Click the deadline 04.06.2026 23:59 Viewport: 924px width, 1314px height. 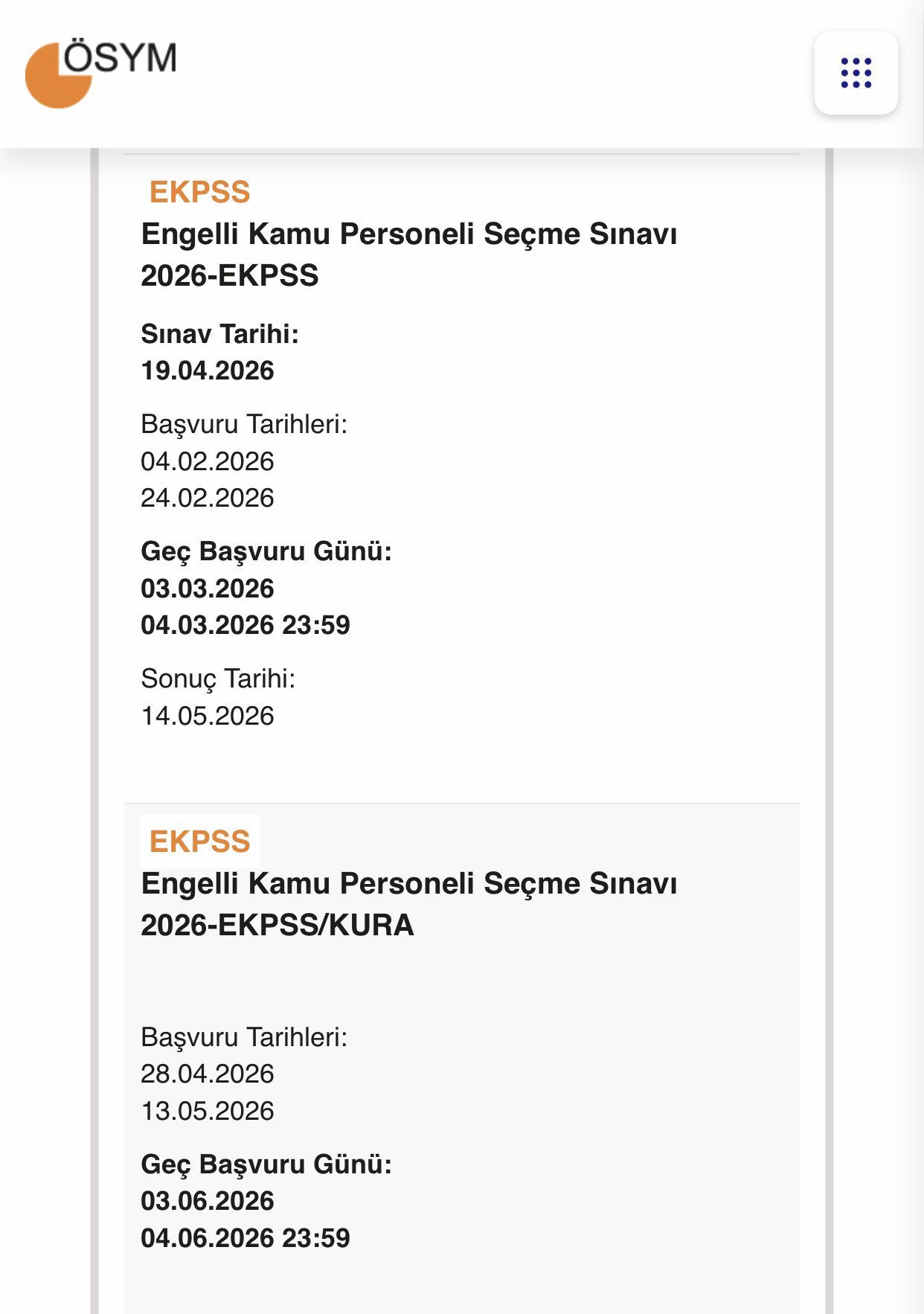[245, 1238]
